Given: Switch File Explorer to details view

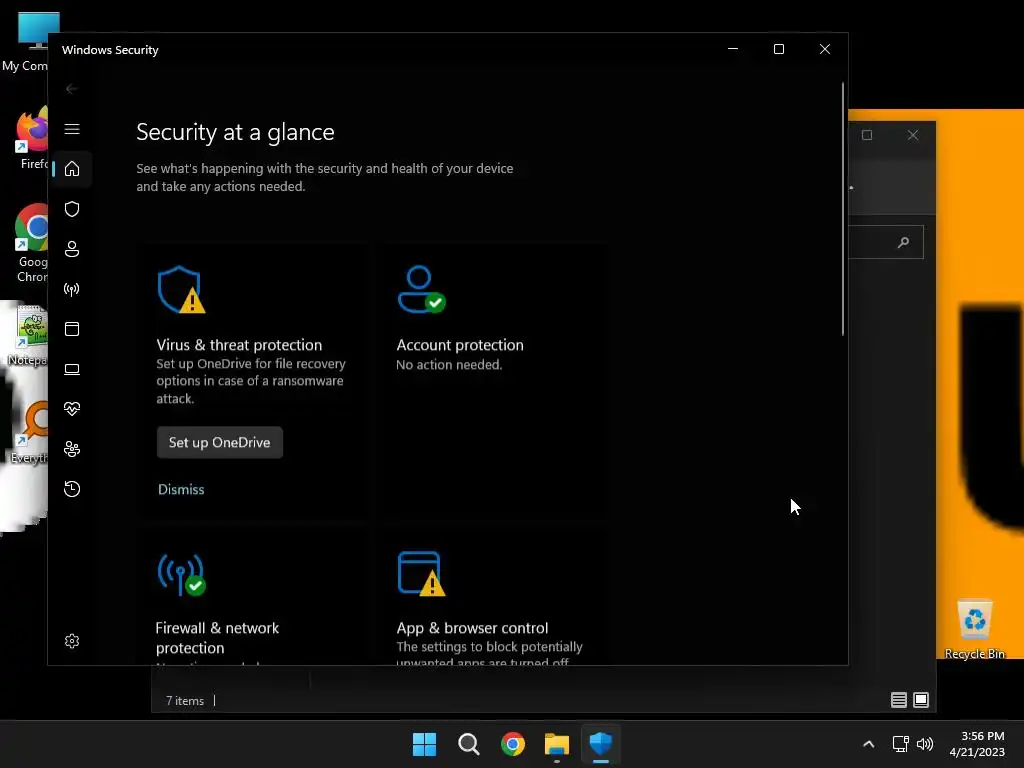Looking at the screenshot, I should pos(899,700).
